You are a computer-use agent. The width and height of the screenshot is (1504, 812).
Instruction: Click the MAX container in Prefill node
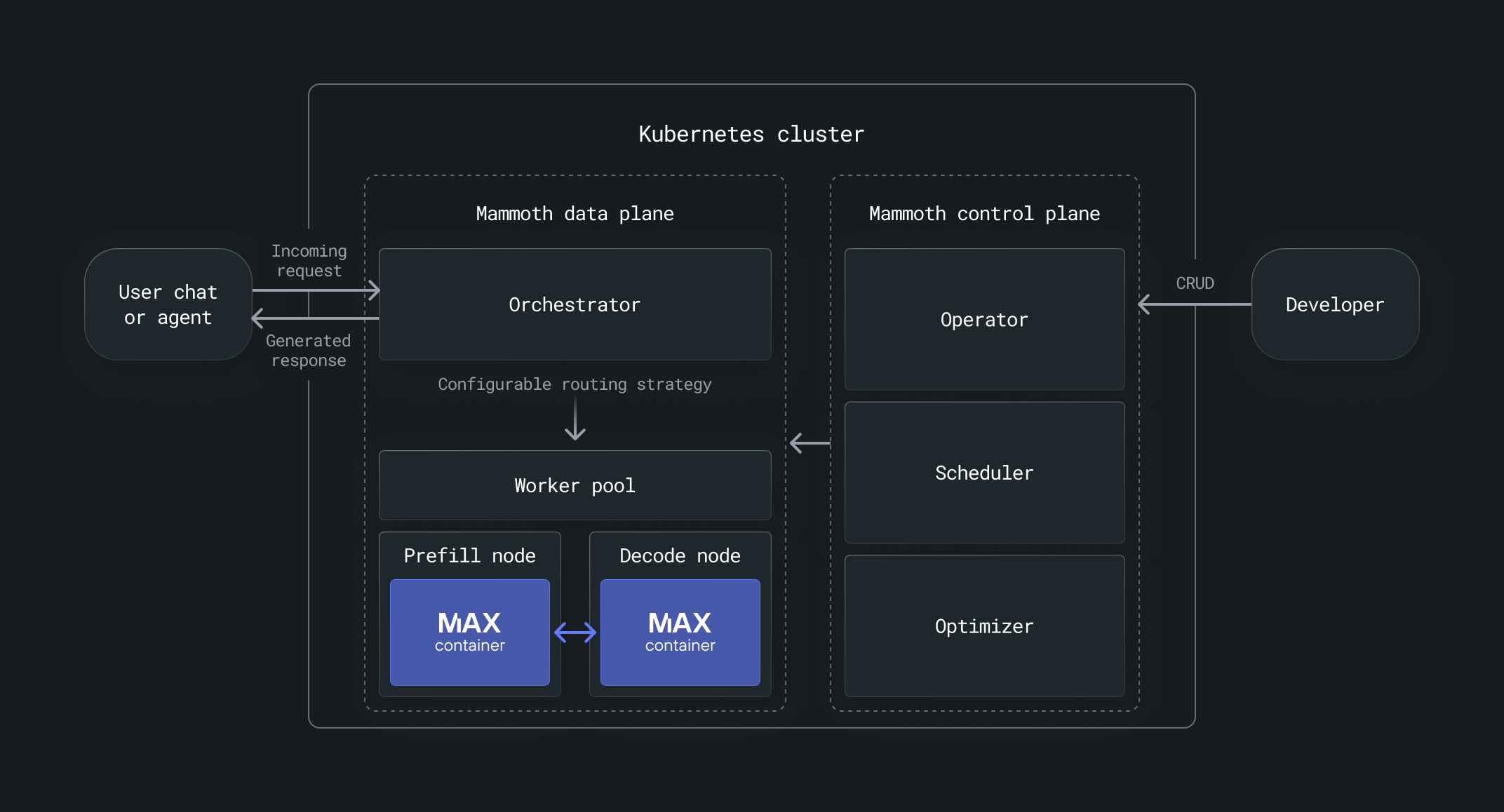click(x=470, y=632)
